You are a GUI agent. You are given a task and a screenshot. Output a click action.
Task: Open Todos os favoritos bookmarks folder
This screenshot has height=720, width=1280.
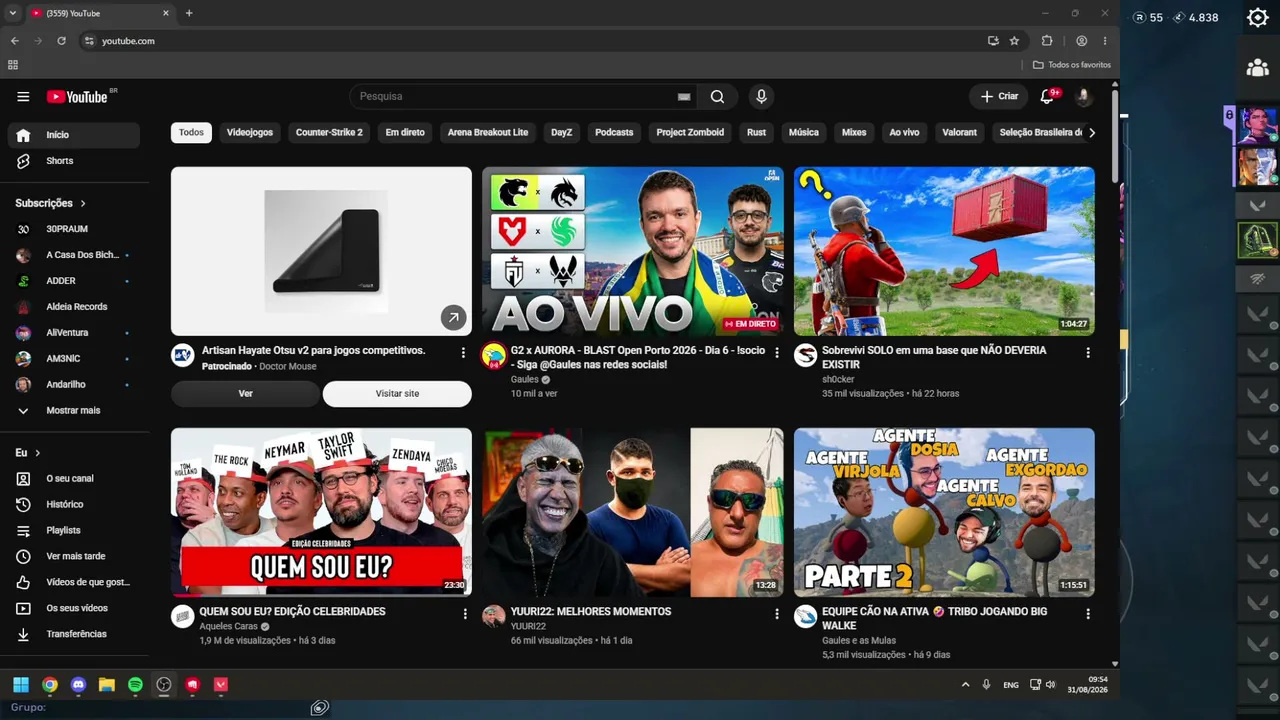coord(1072,65)
